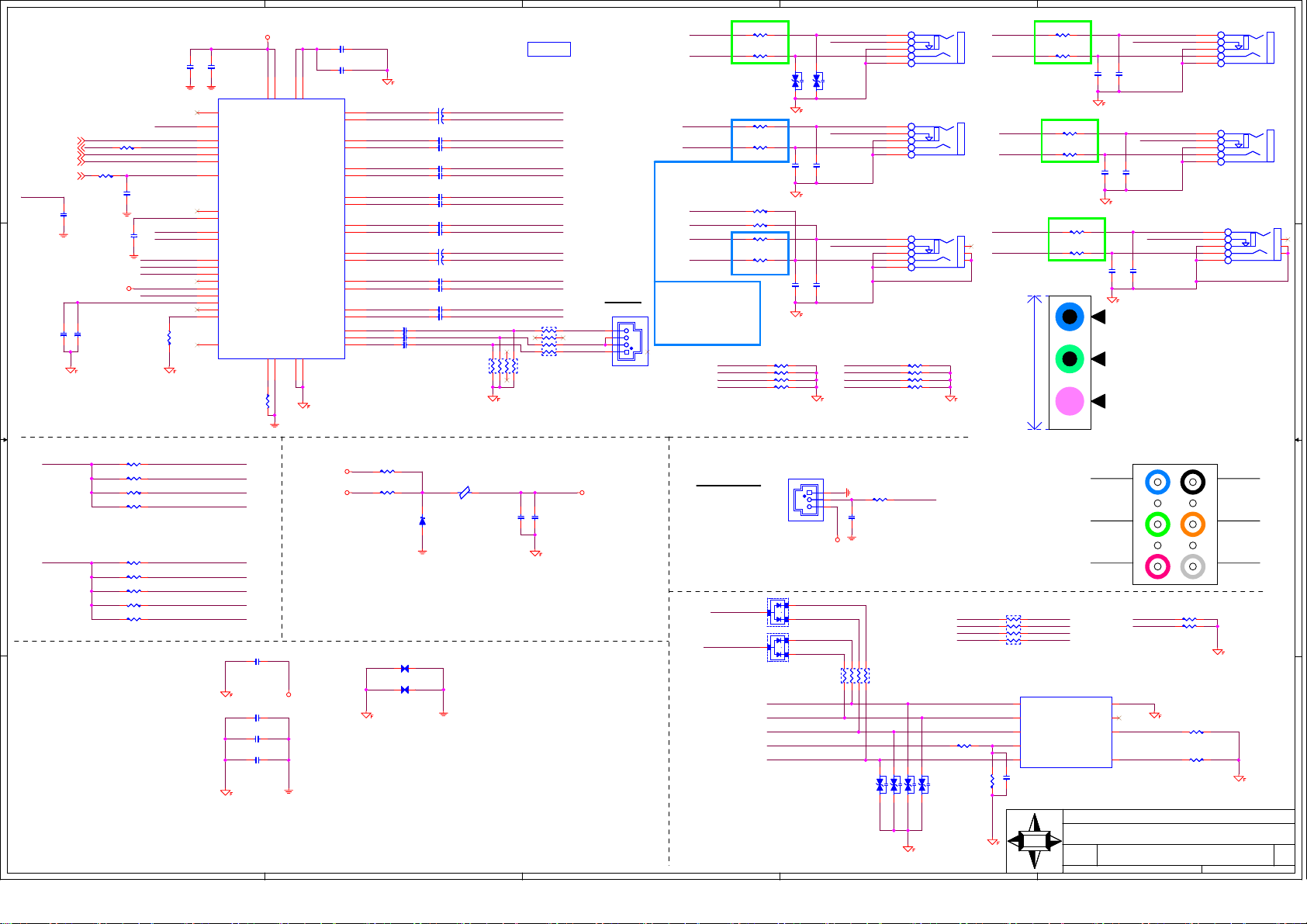Select the magenta ring jack in six-jack panel
The height and width of the screenshot is (924, 1307).
point(1157,566)
